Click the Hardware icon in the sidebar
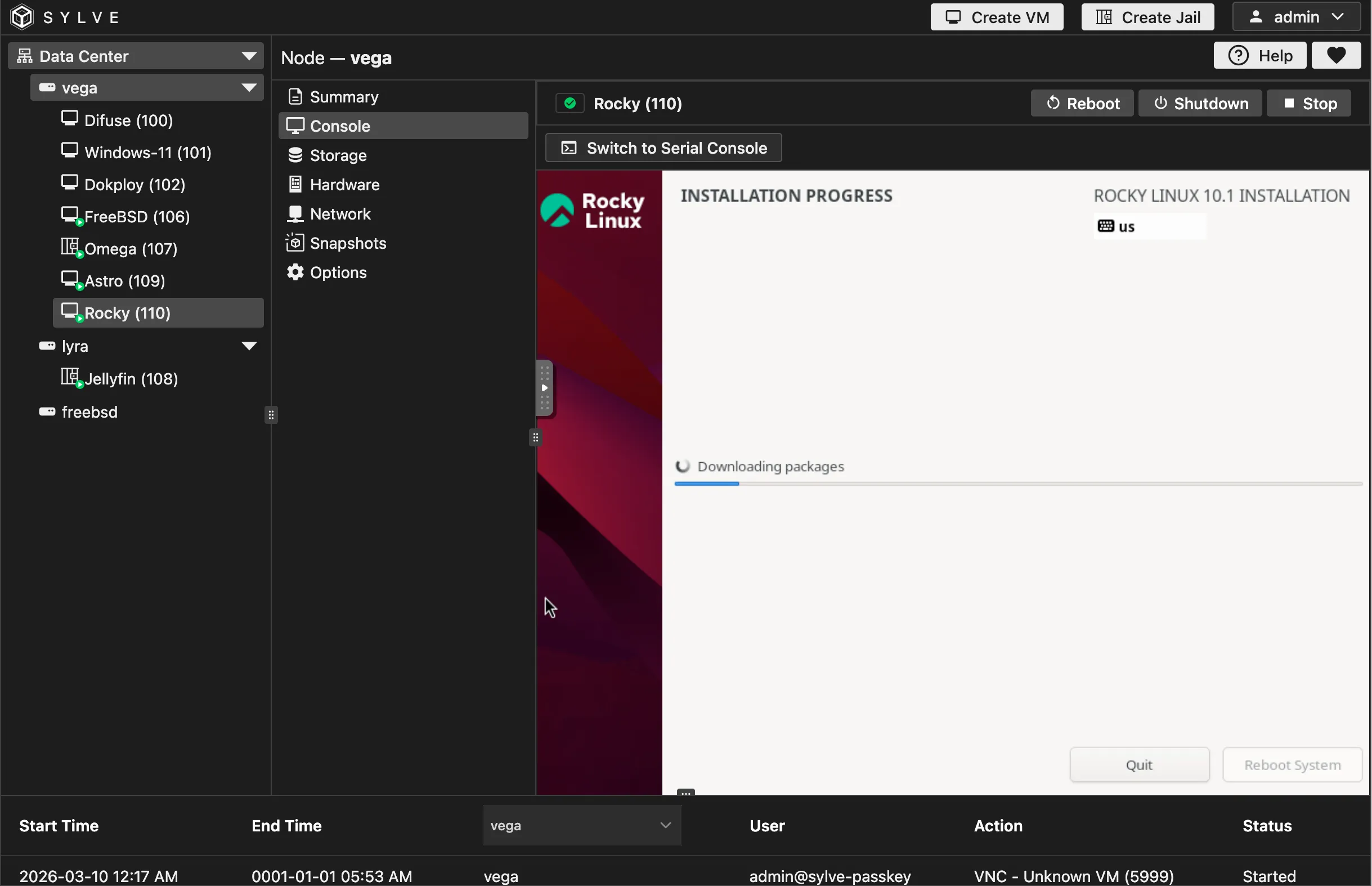 (x=295, y=184)
